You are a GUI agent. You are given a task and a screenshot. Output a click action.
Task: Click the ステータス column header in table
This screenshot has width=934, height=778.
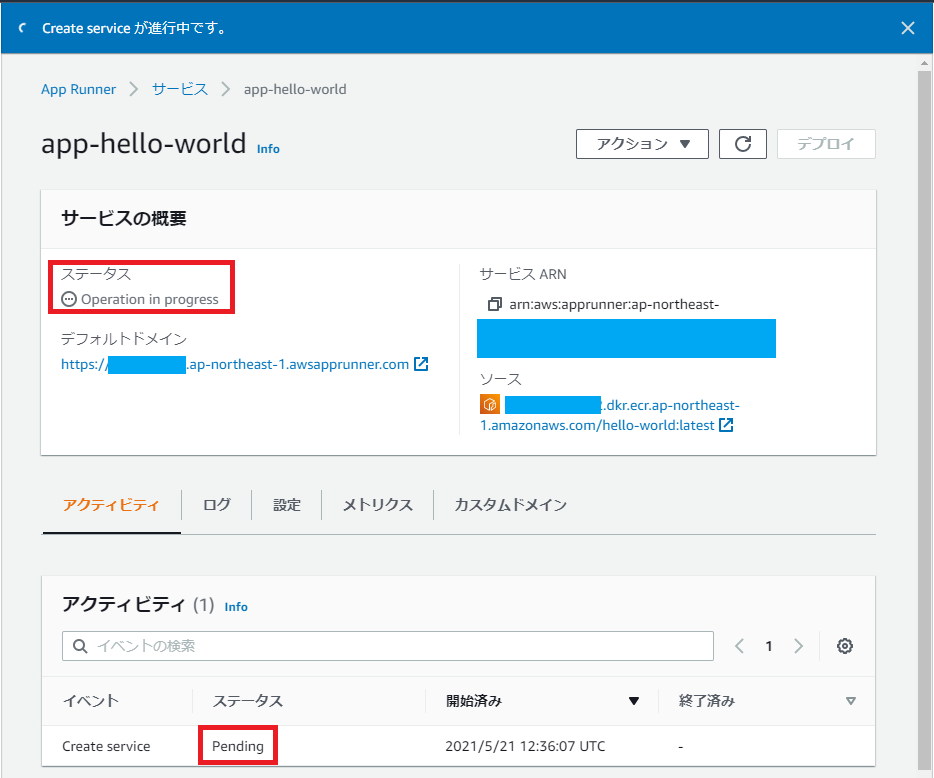(x=248, y=701)
